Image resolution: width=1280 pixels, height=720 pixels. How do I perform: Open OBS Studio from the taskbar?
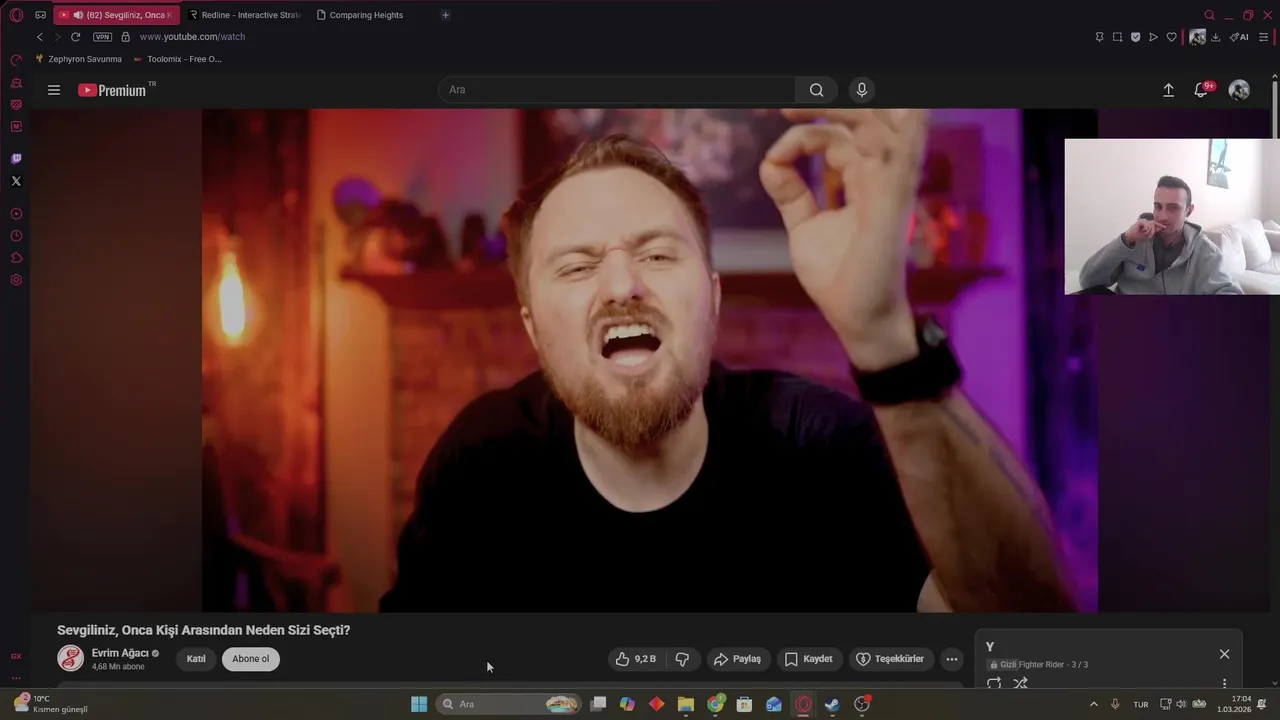coord(862,704)
